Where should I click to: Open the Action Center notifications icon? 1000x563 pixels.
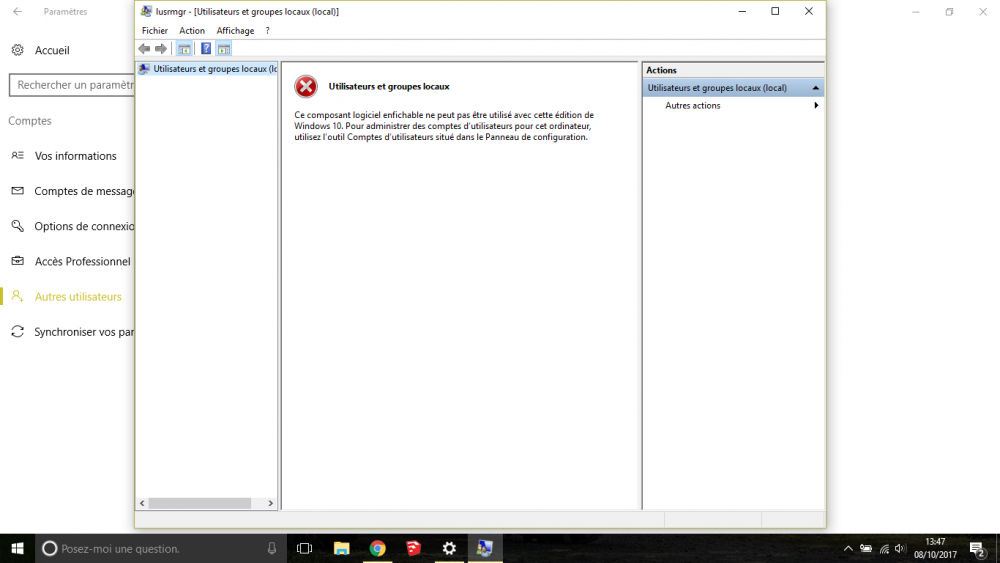pyautogui.click(x=978, y=548)
